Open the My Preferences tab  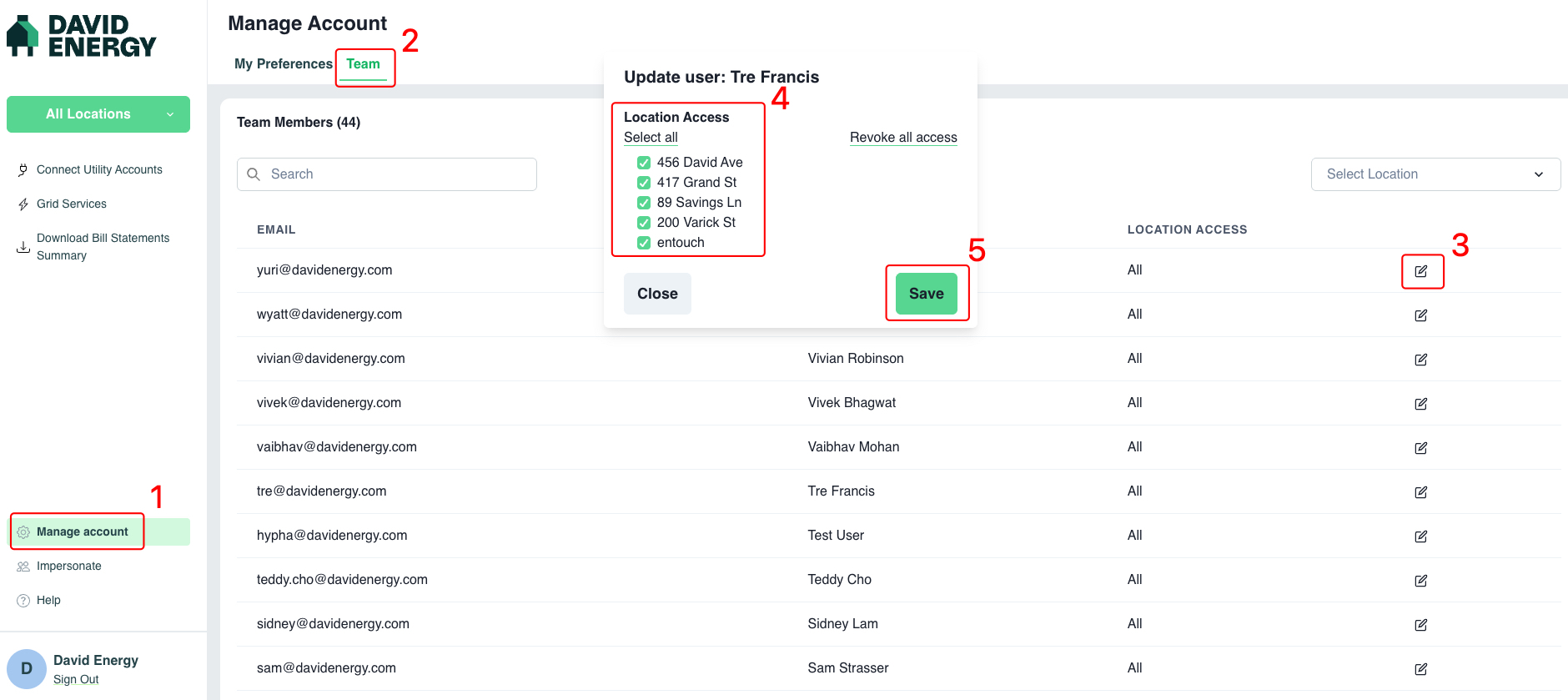[x=284, y=64]
